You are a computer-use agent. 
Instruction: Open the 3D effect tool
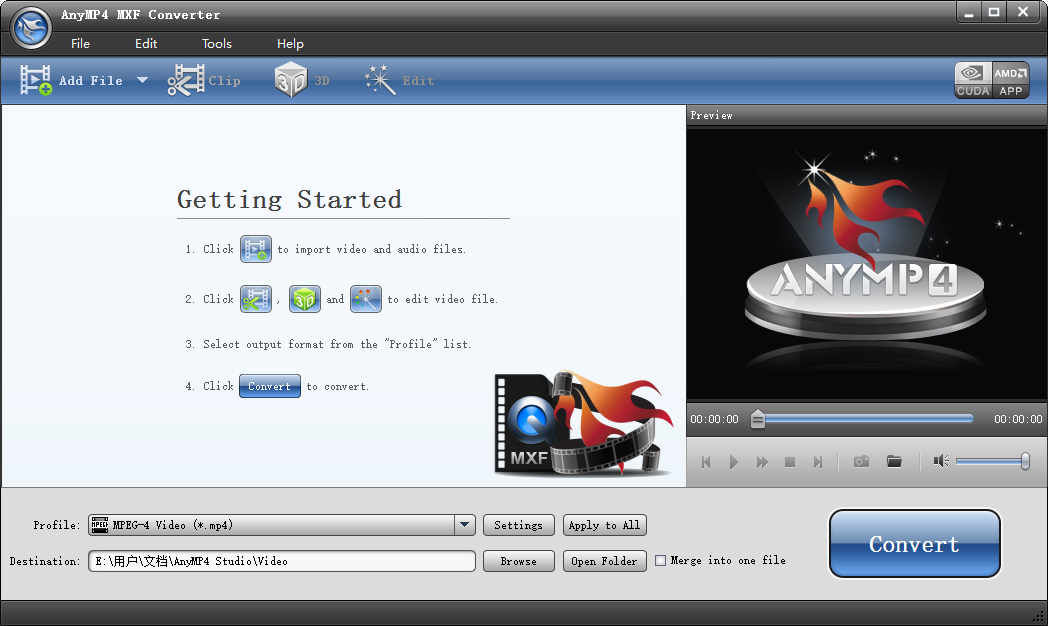pos(302,80)
